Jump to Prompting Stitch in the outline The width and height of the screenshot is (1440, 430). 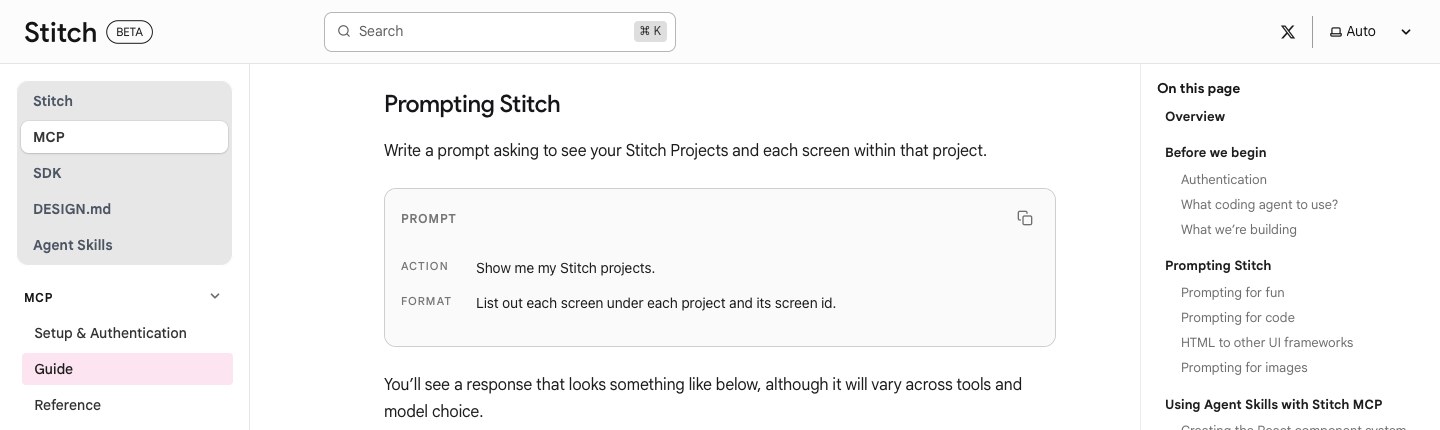coord(1218,265)
